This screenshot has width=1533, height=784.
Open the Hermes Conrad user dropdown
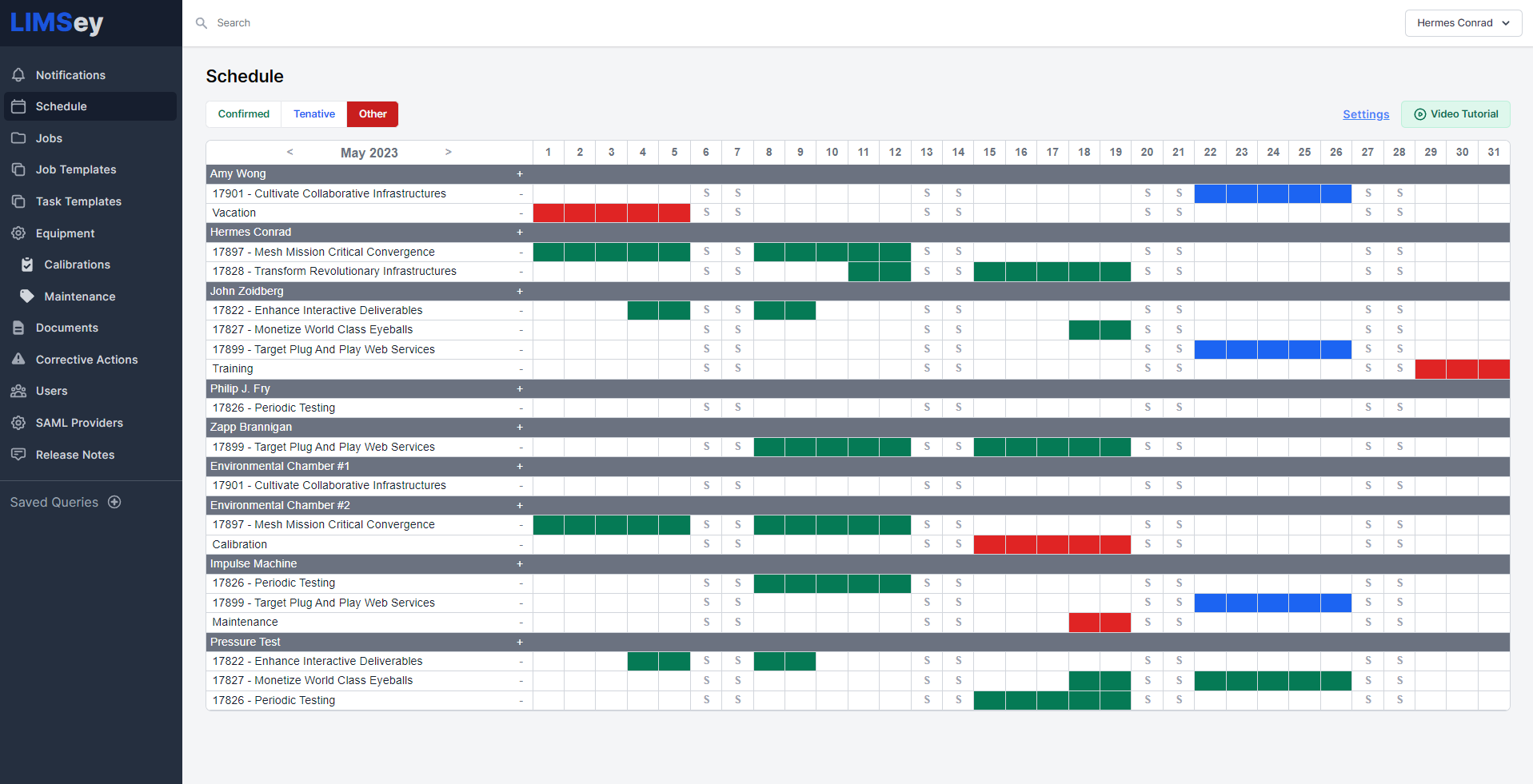1463,23
